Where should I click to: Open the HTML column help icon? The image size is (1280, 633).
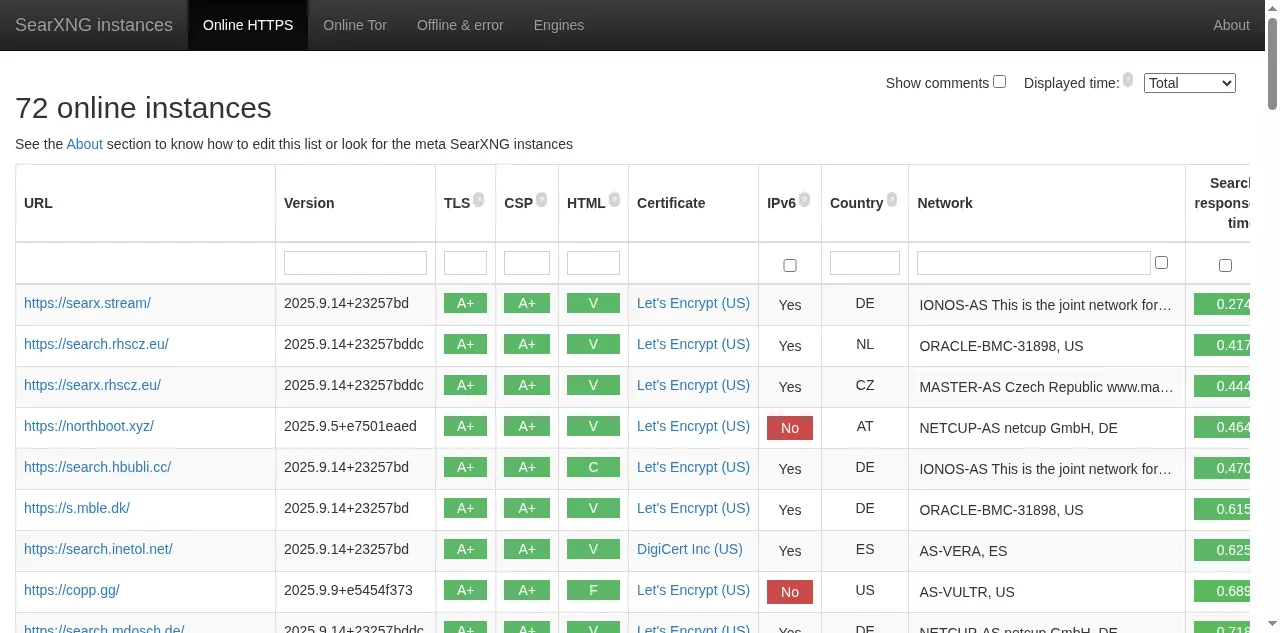614,200
